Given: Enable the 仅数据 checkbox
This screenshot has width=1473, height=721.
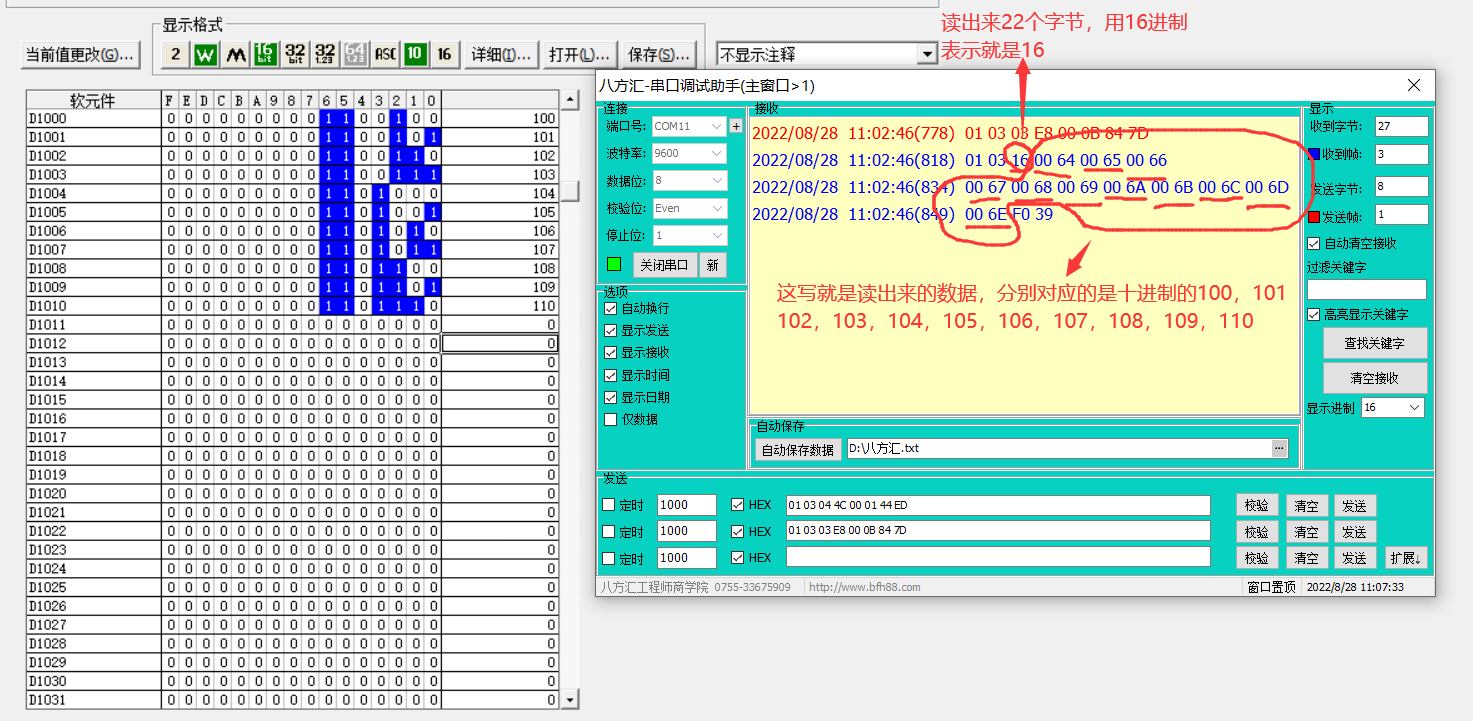Looking at the screenshot, I should click(611, 420).
